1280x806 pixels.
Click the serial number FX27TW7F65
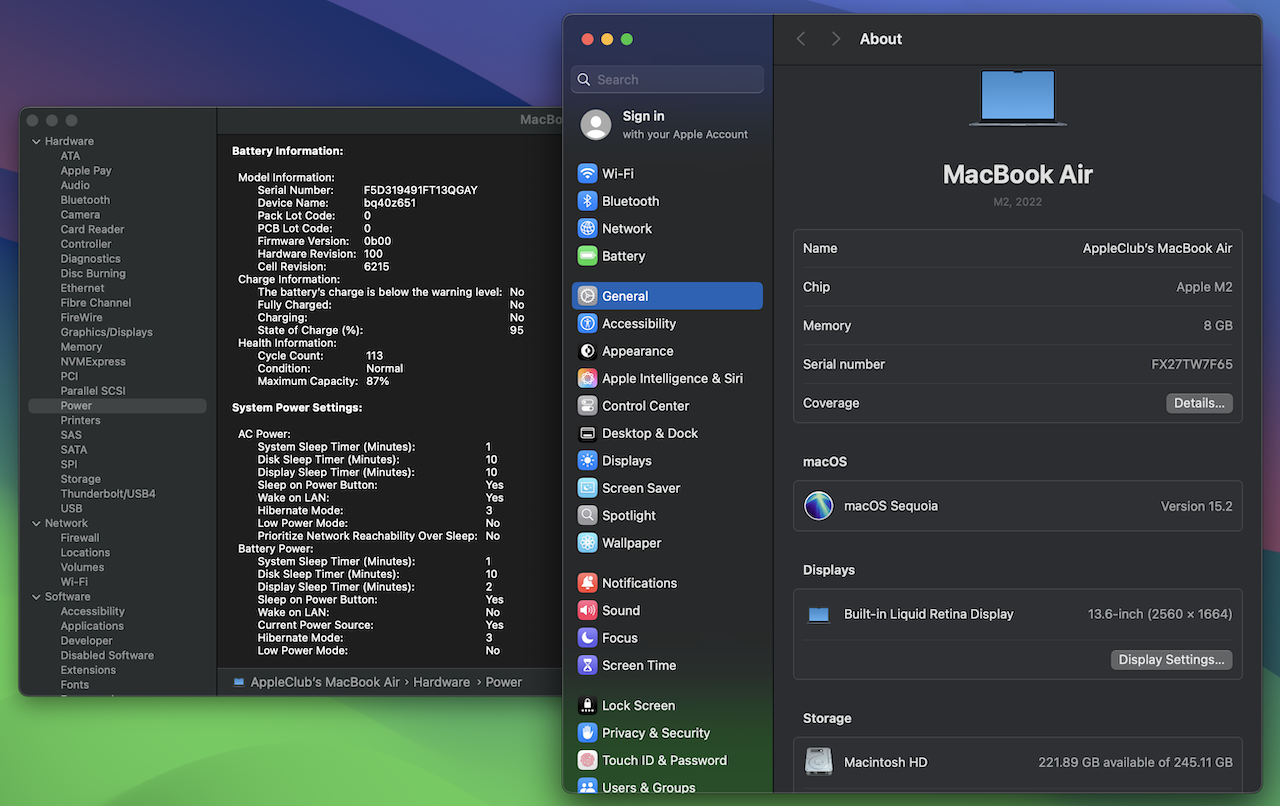[x=1192, y=364]
